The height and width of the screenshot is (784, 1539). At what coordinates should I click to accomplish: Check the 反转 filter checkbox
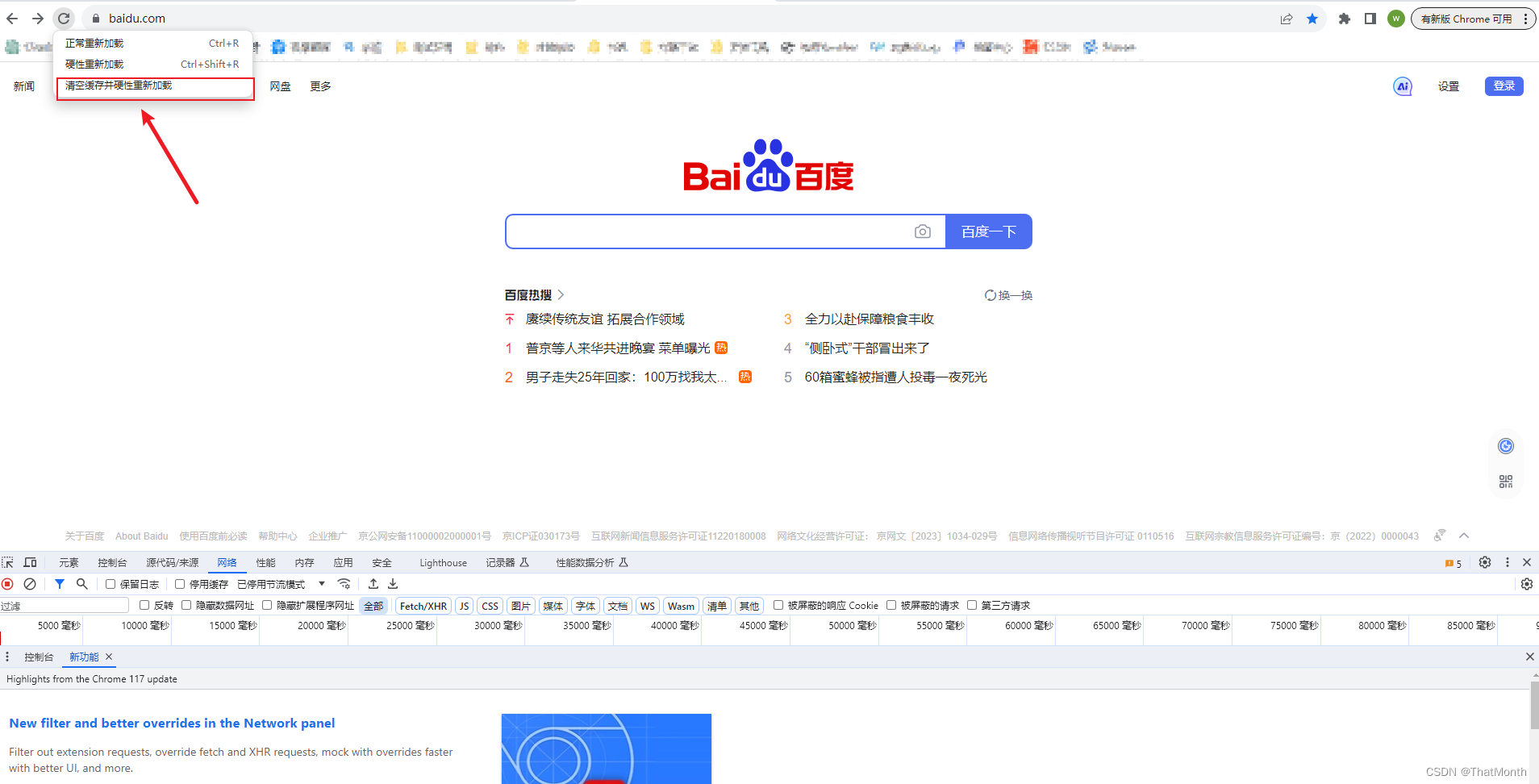click(x=144, y=605)
